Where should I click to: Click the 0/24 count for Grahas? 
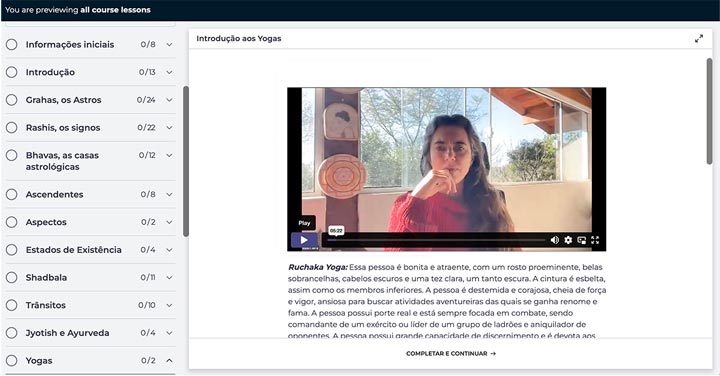pyautogui.click(x=146, y=100)
